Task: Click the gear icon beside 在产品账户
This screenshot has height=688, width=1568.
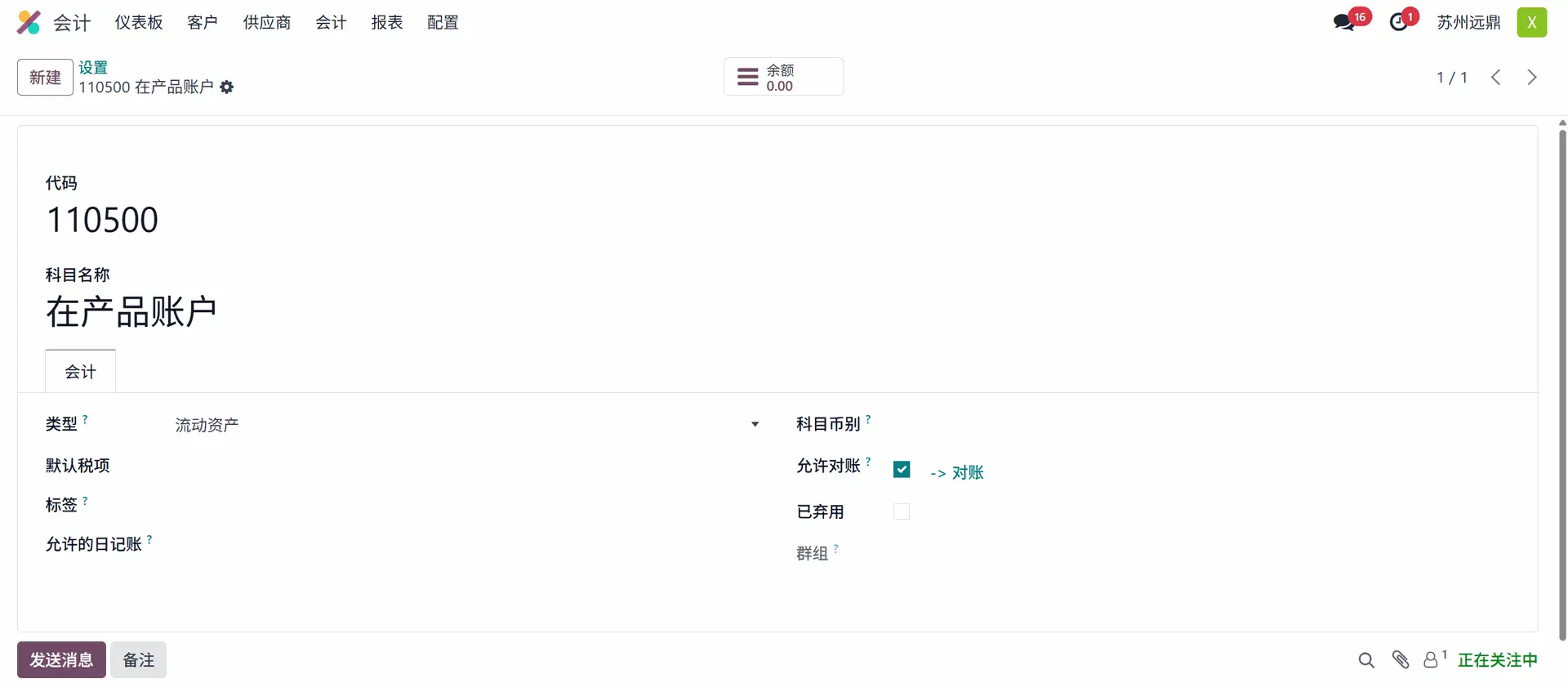Action: [227, 87]
